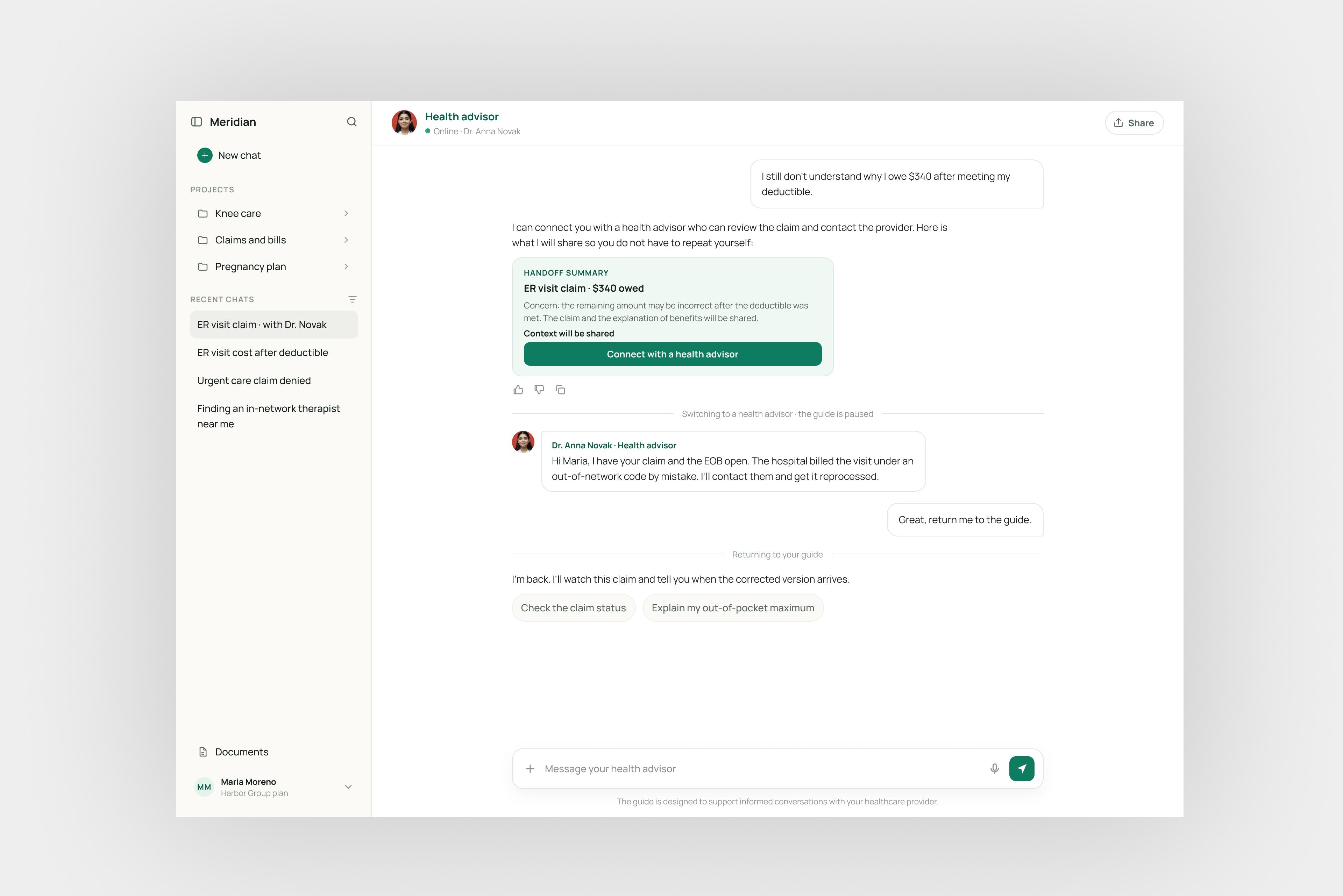Click the Pregnancy plan folder icon
Screen dimensions: 1343x896
pos(203,267)
